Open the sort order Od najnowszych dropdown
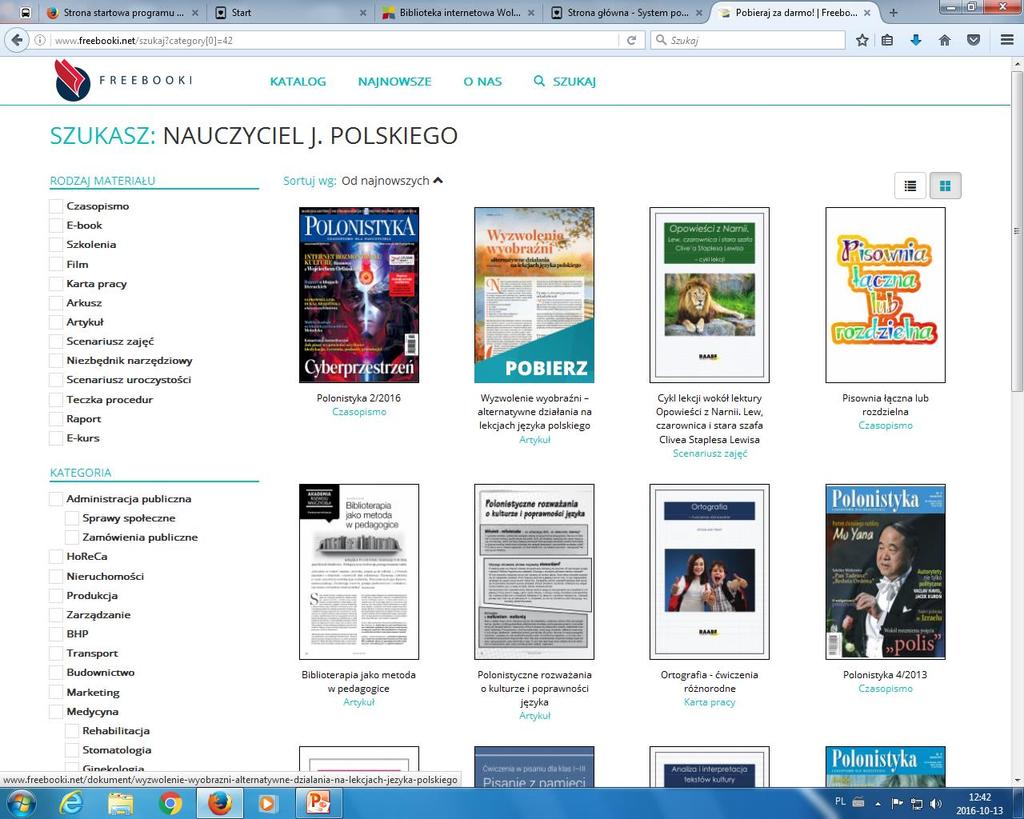The height and width of the screenshot is (819, 1024). (x=392, y=181)
